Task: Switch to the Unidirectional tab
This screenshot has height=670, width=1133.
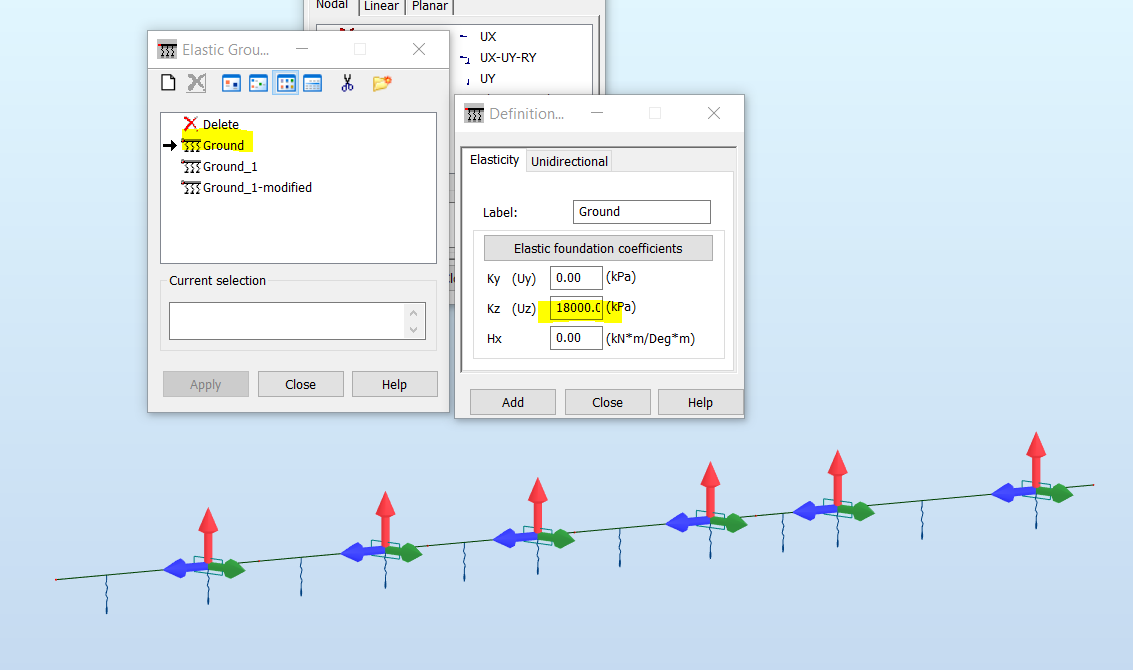Action: [569, 160]
